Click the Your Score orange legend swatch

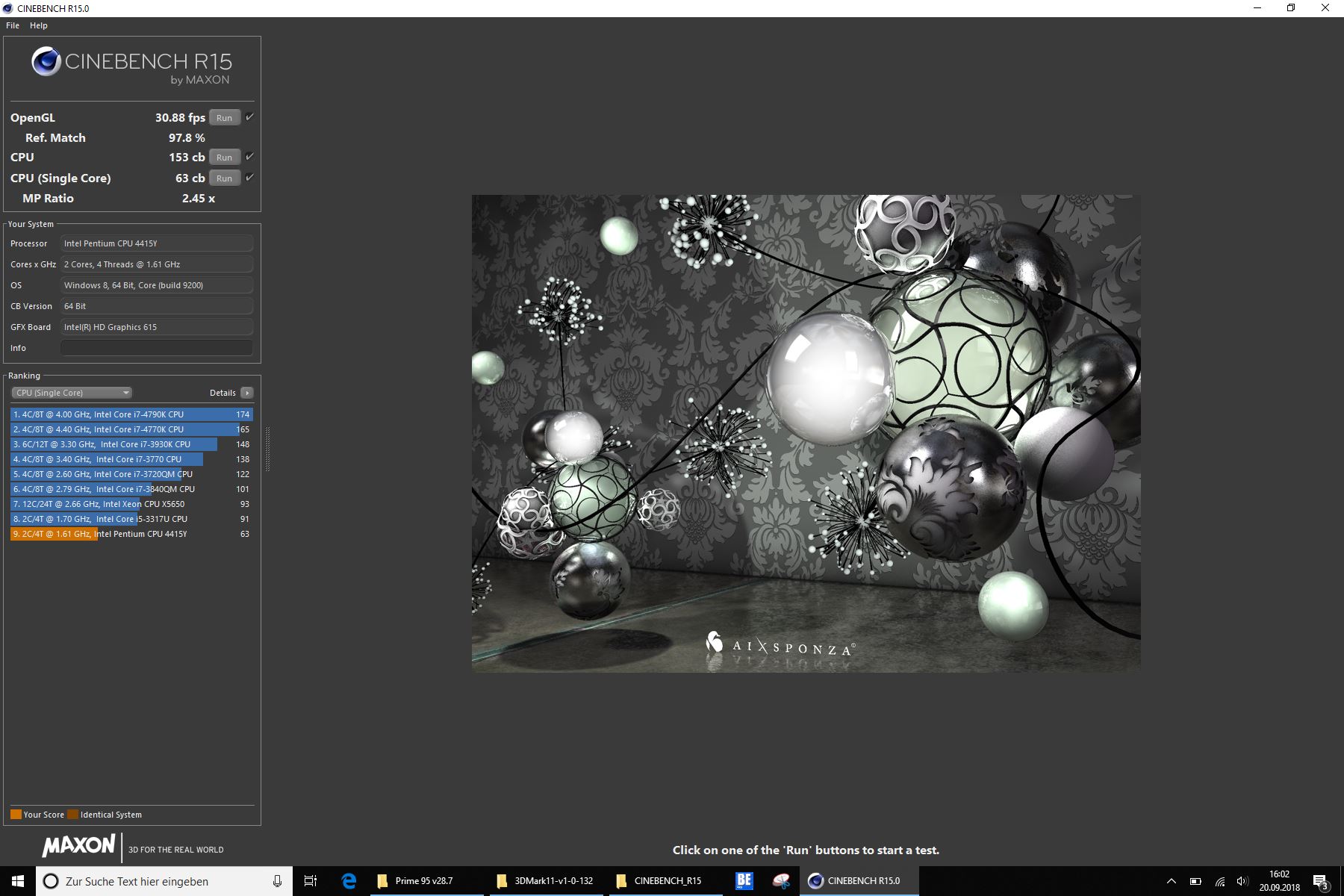click(x=16, y=815)
